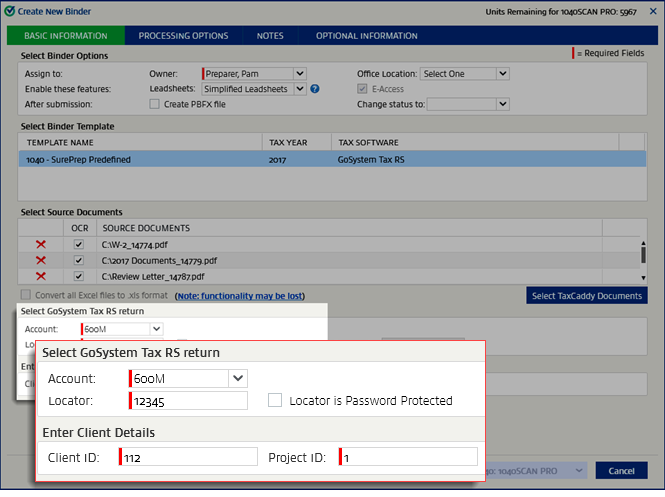This screenshot has height=497, width=665.
Task: Open the Account dropdown in the enlarged panel
Action: (238, 378)
